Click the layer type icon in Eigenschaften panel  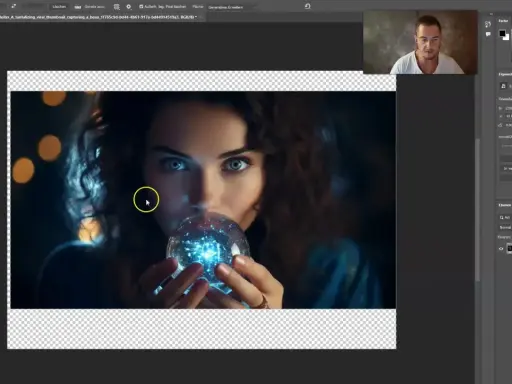point(503,86)
